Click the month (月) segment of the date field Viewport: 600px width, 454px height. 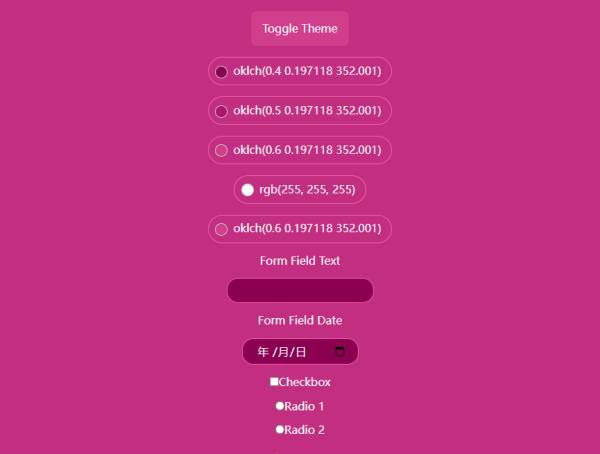coord(283,352)
